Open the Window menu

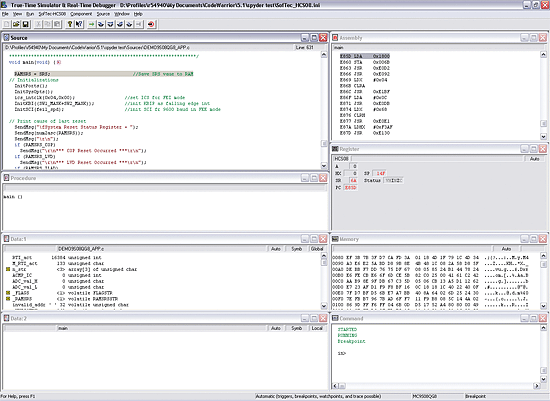(x=122, y=14)
